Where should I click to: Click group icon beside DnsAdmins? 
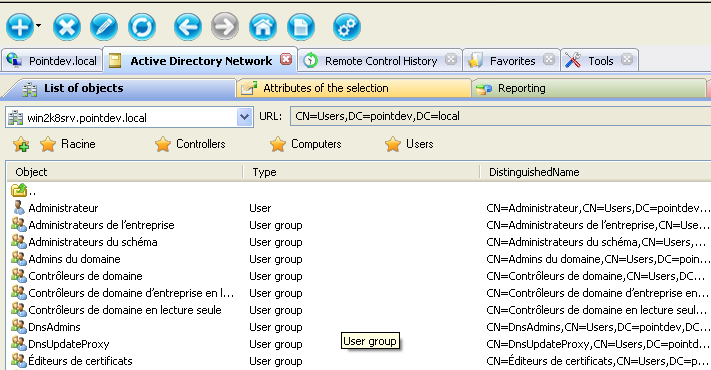click(x=19, y=326)
